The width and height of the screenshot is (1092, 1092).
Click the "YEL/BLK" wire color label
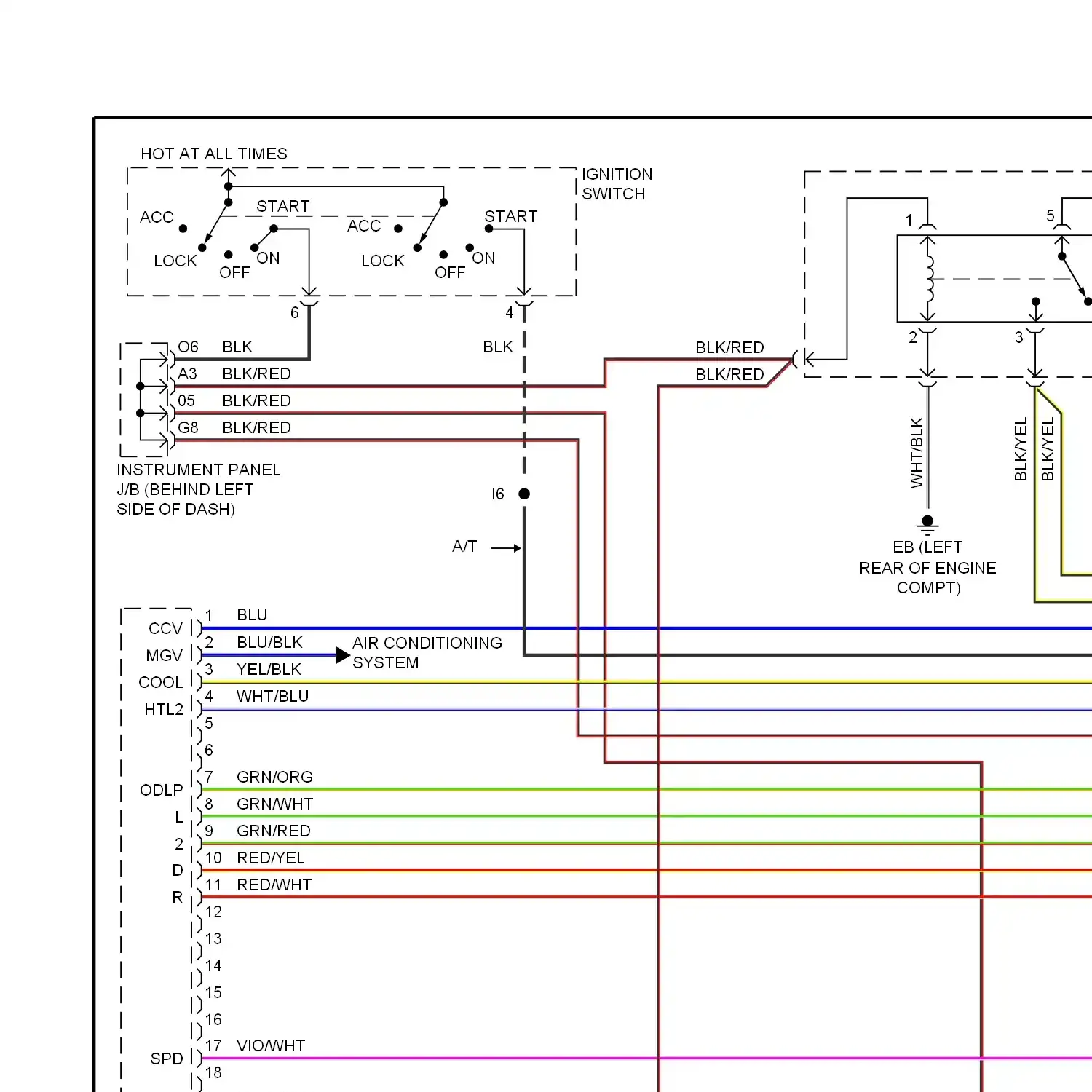click(269, 669)
